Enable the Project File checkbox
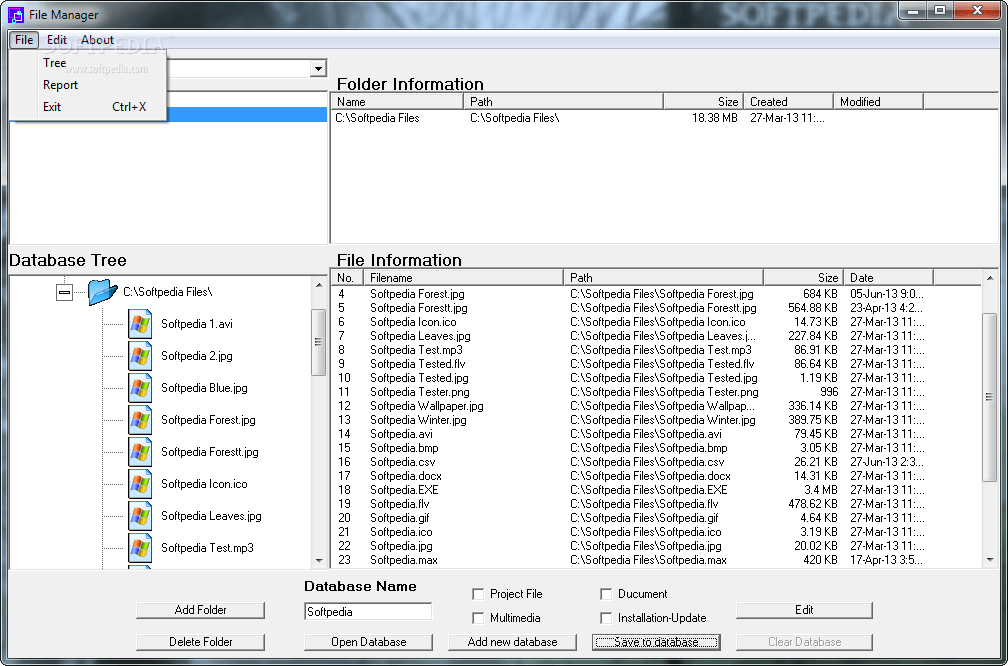Image resolution: width=1008 pixels, height=666 pixels. pyautogui.click(x=478, y=594)
